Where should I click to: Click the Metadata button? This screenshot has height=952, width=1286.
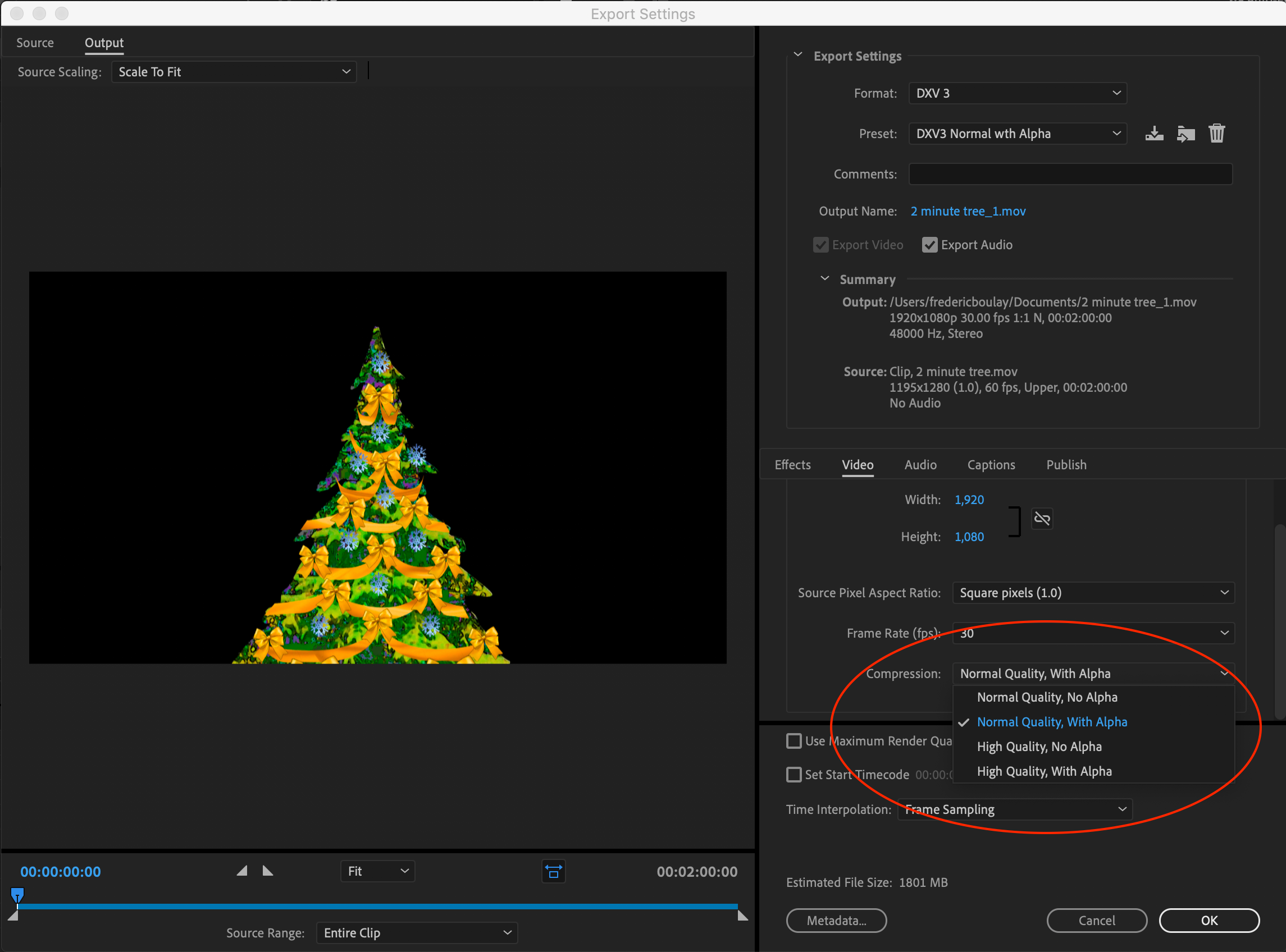[x=836, y=921]
